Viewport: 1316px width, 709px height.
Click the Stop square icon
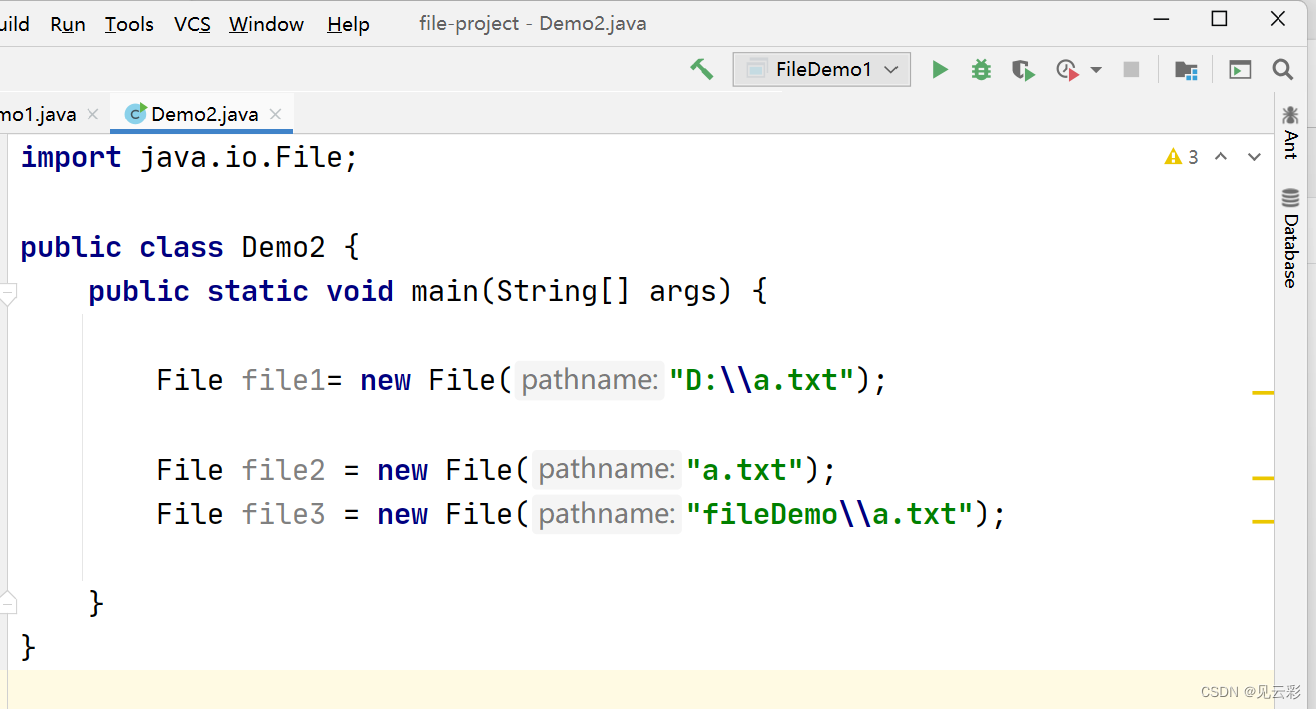pyautogui.click(x=1131, y=69)
